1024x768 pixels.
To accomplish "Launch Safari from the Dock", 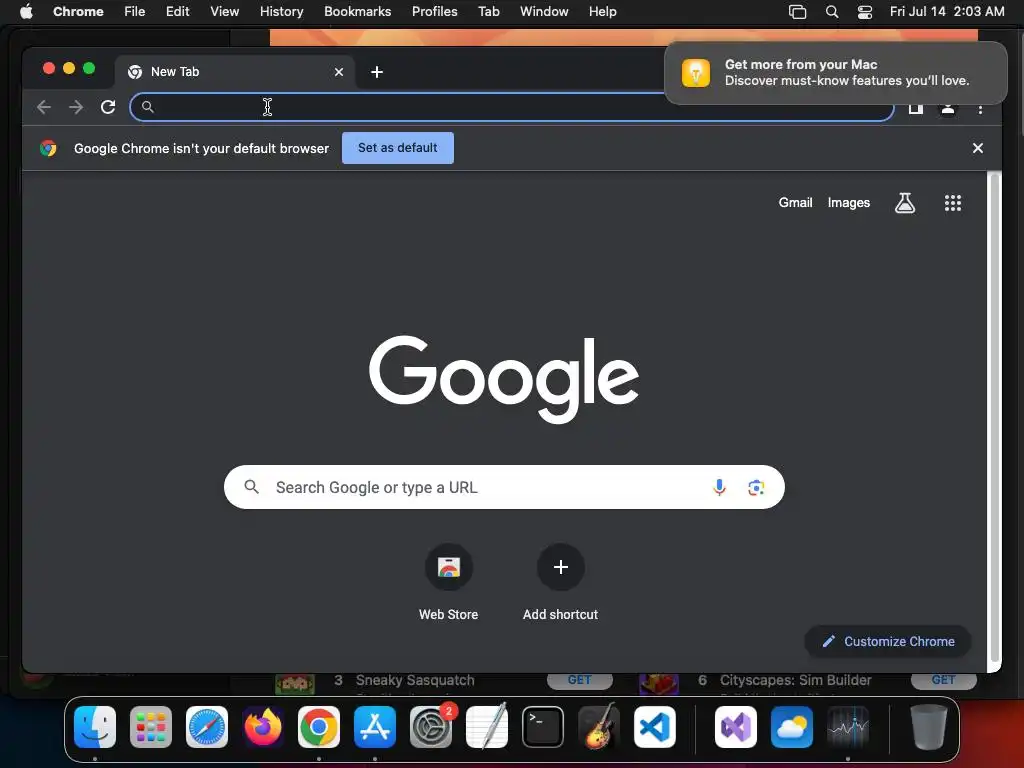I will click(x=207, y=727).
